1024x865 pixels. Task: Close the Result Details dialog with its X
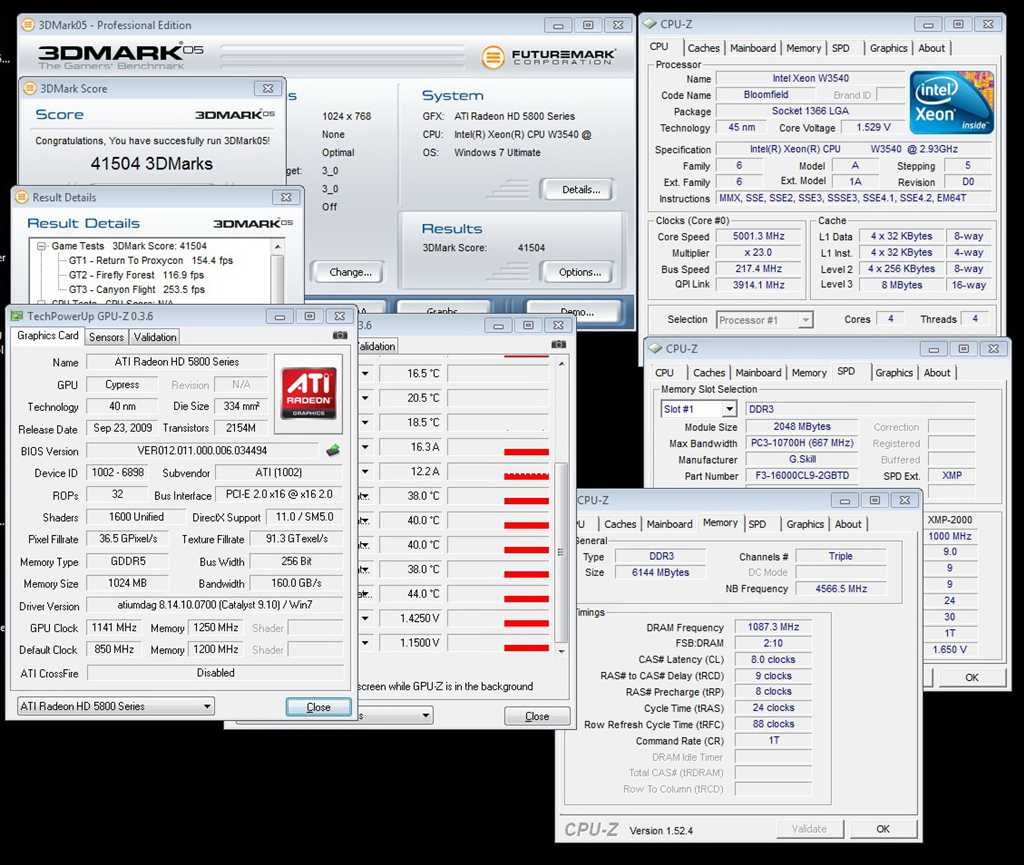[285, 197]
